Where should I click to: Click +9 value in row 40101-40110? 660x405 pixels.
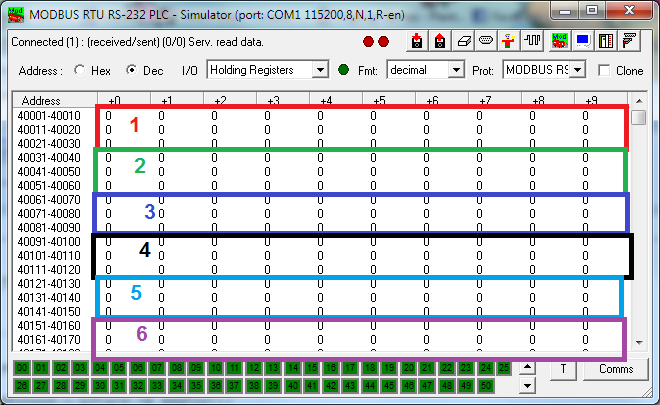click(585, 256)
